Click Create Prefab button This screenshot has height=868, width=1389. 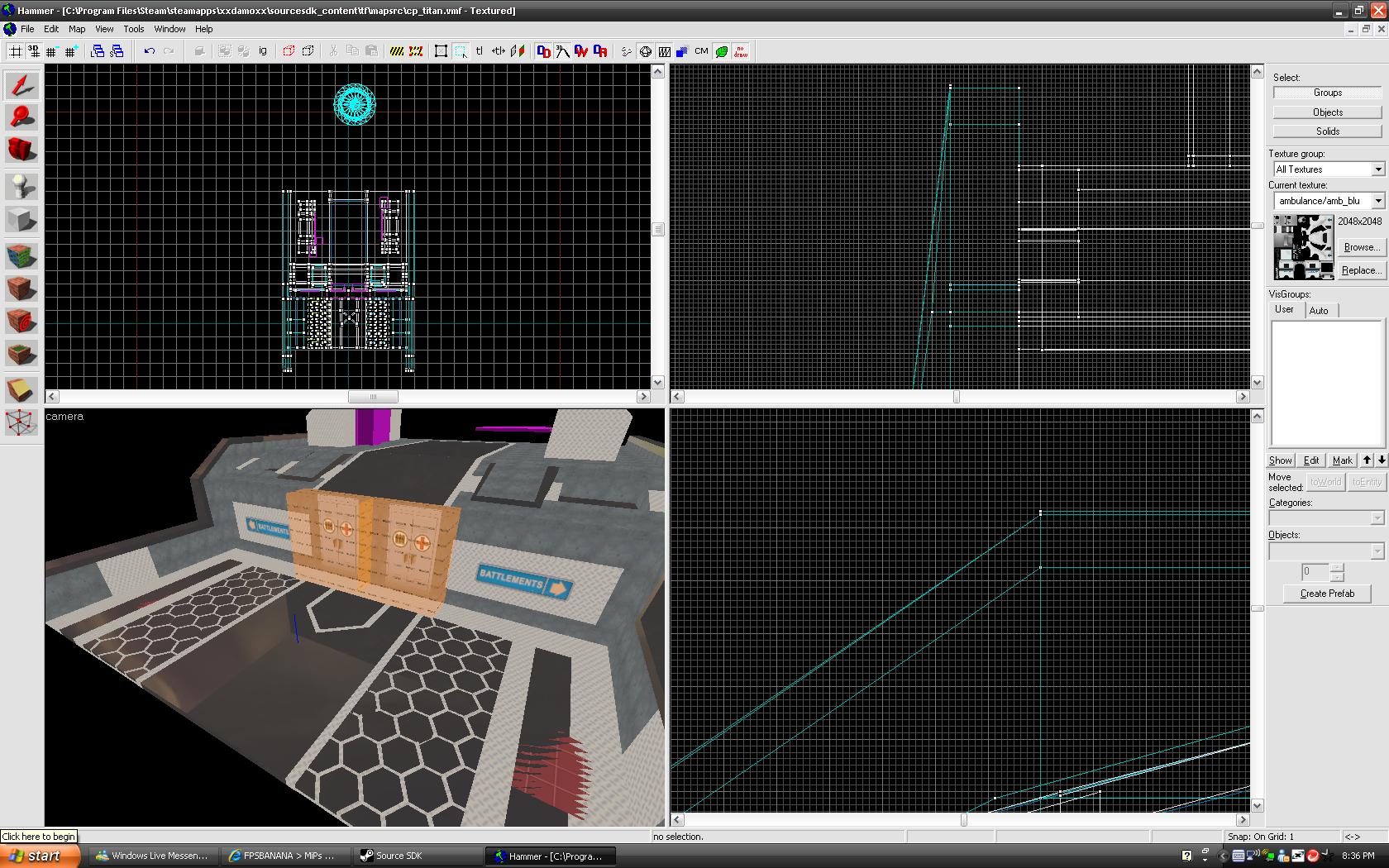pos(1327,594)
